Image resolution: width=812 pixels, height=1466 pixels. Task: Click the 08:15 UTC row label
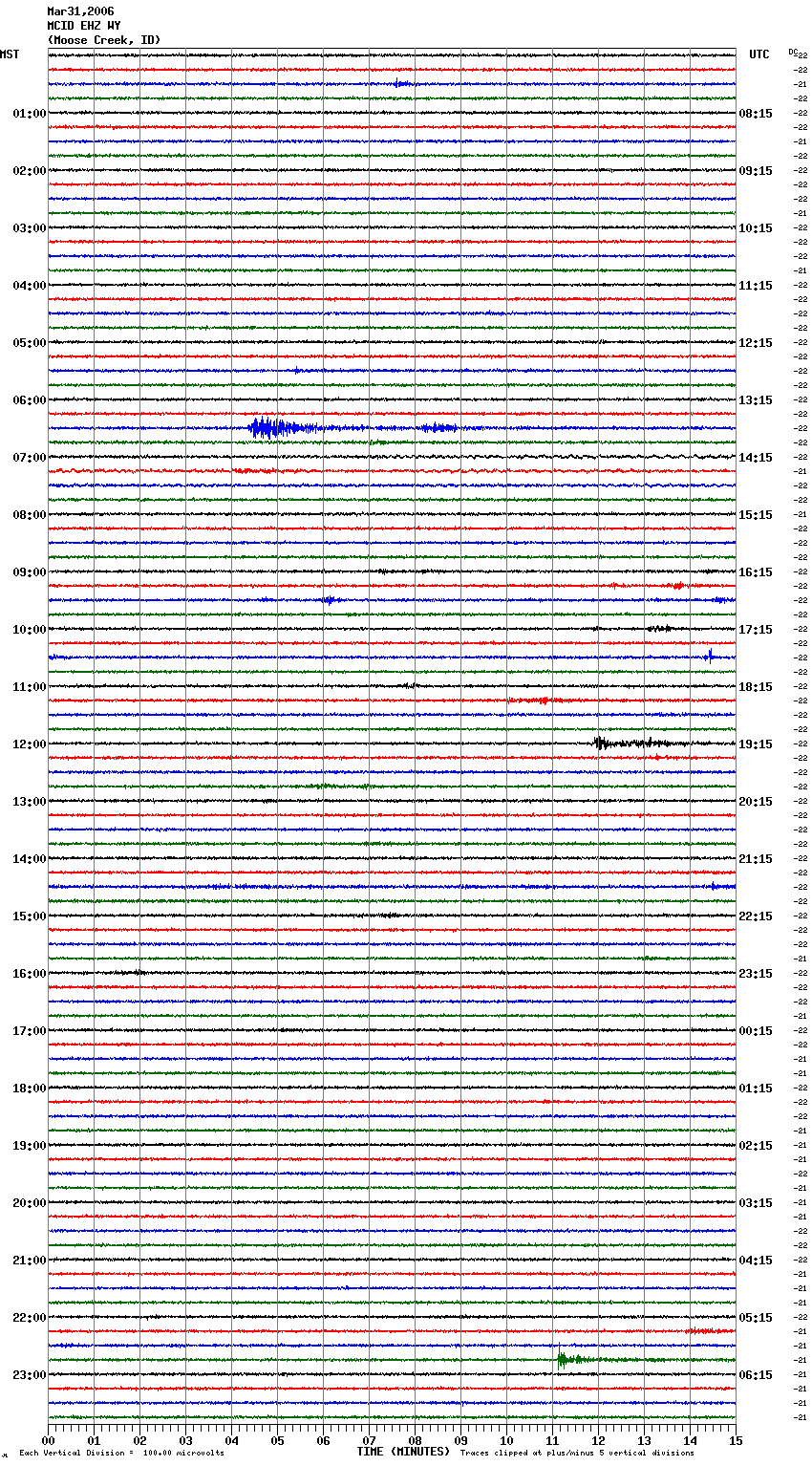click(x=756, y=114)
